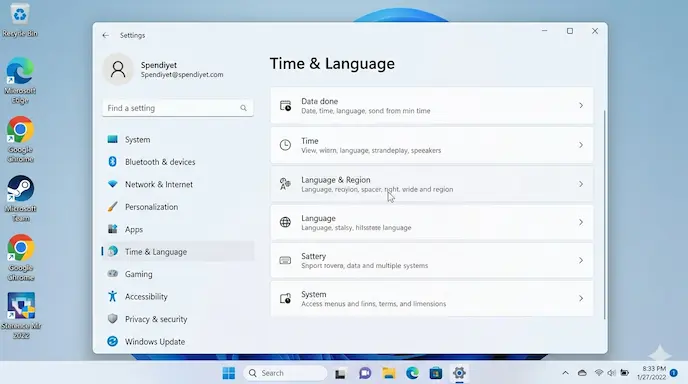
Task: Go back with the Settings back arrow
Action: tap(106, 35)
